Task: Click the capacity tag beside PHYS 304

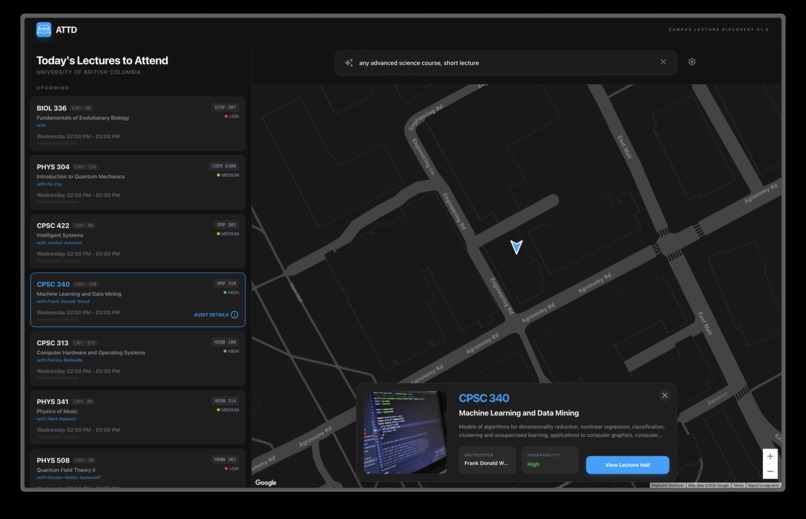Action: pyautogui.click(x=85, y=166)
